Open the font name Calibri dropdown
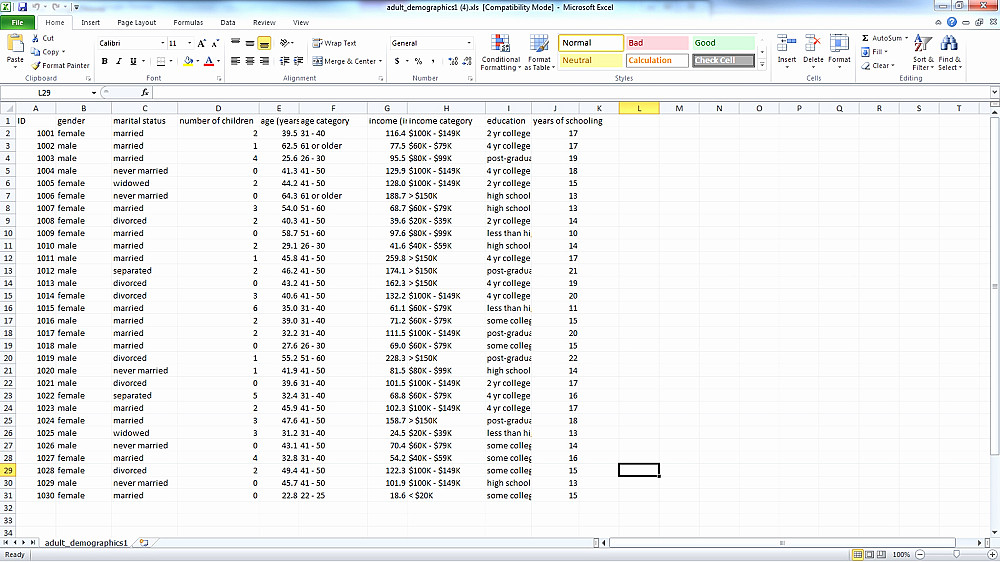Viewport: 1000px width, 562px height. 163,43
